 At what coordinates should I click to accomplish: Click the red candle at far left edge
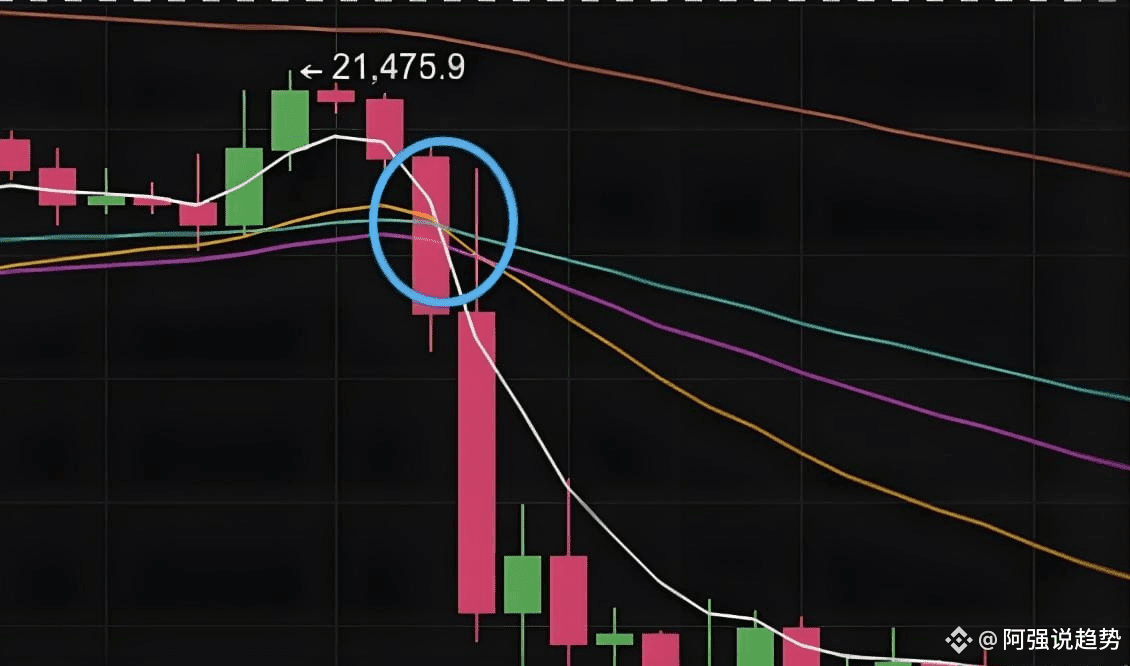pos(13,155)
